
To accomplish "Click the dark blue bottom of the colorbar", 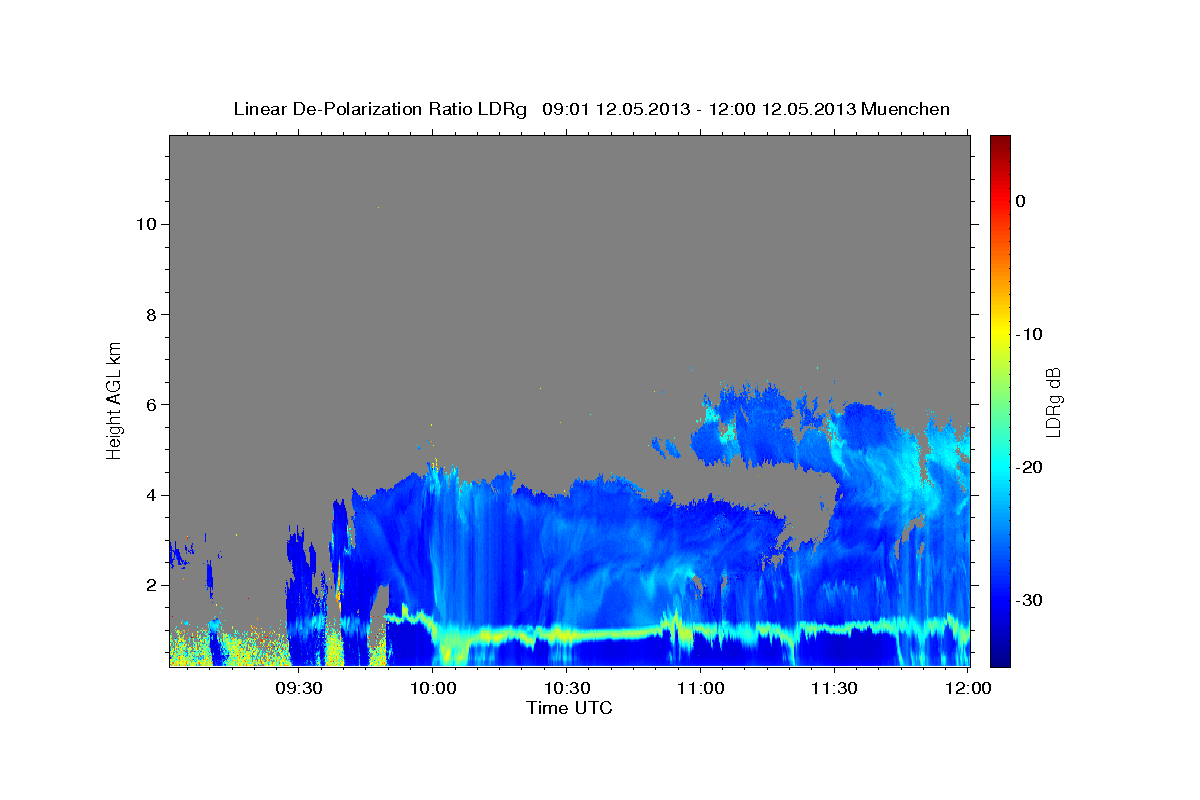I will click(1000, 658).
